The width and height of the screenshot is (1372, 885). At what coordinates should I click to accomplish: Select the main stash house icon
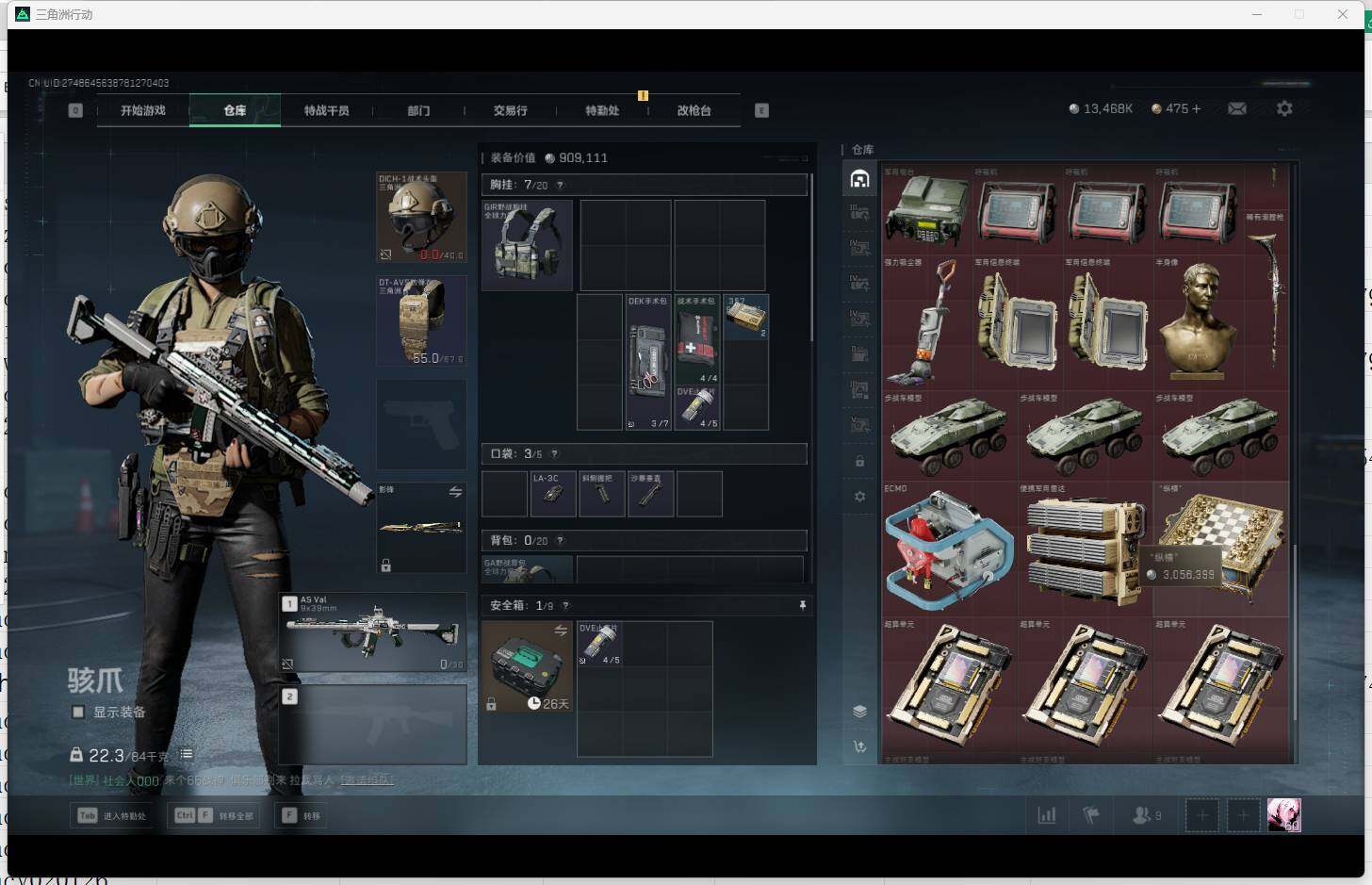[859, 179]
